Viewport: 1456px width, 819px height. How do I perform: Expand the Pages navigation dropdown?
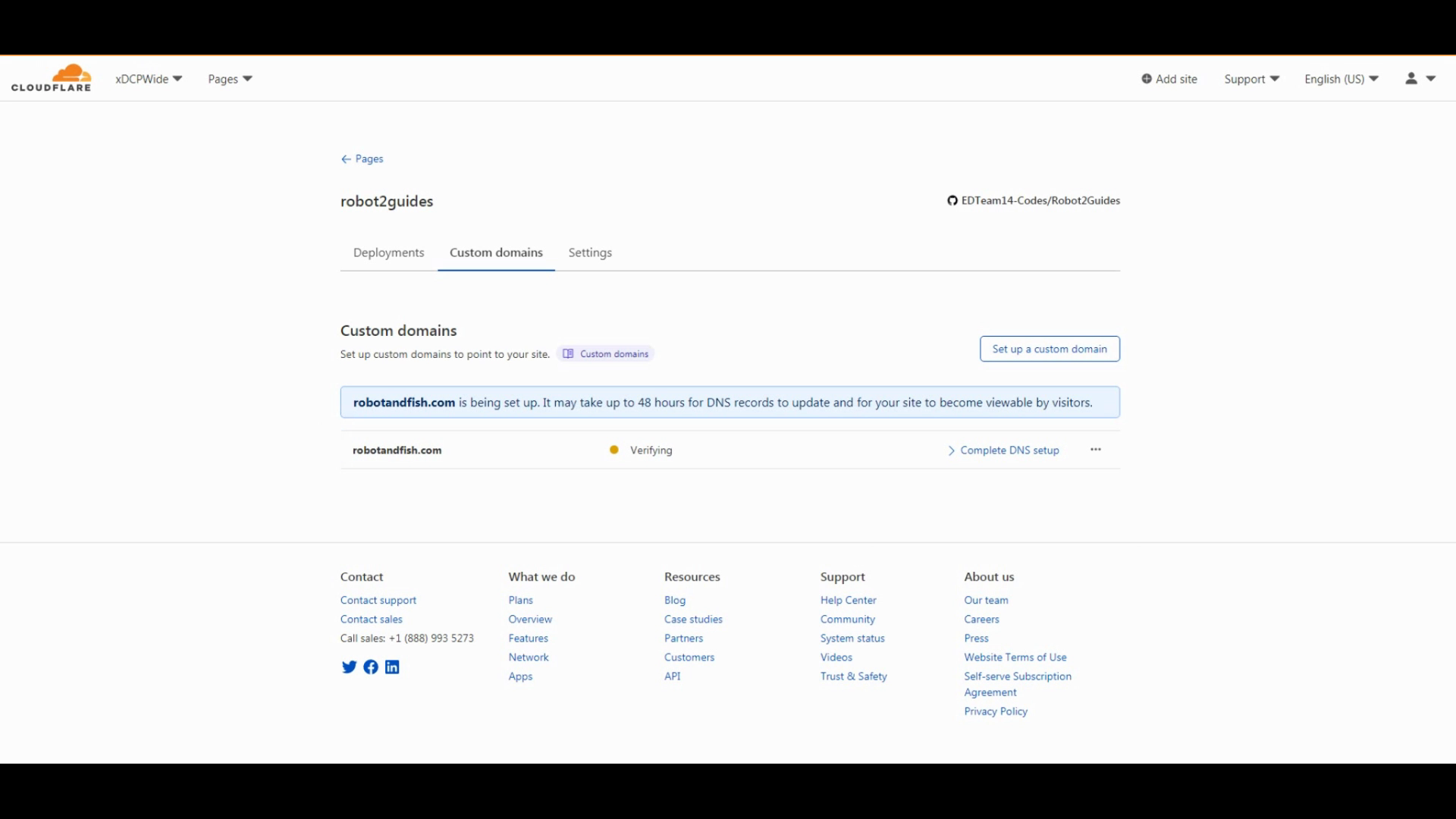click(230, 79)
